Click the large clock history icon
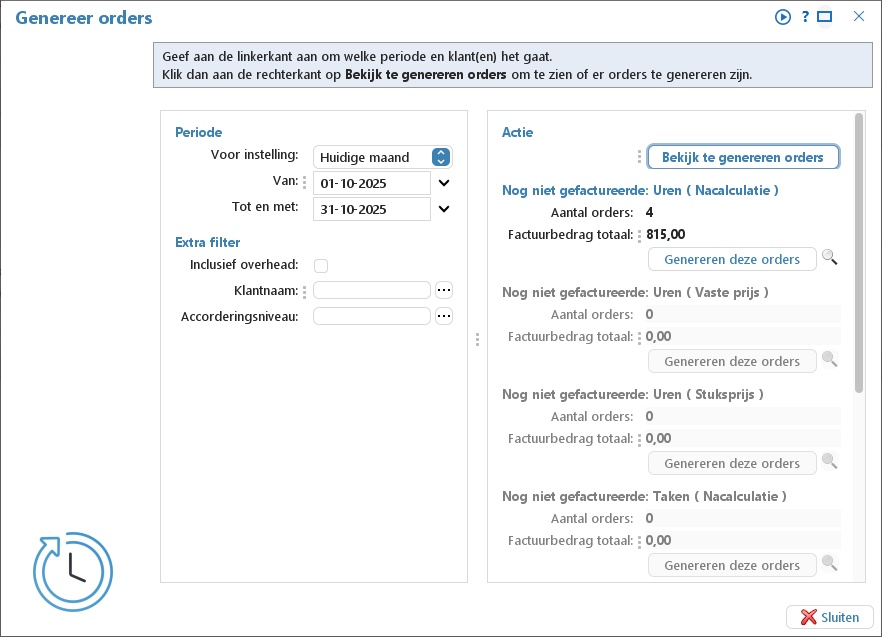 (x=73, y=572)
